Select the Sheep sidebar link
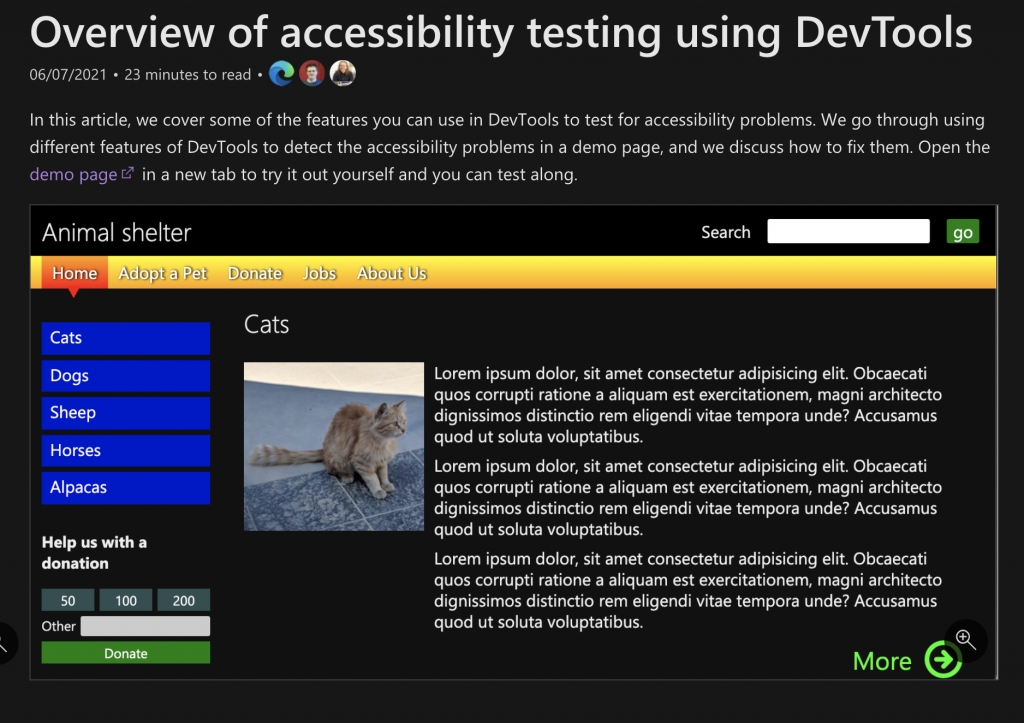This screenshot has width=1024, height=723. pyautogui.click(x=126, y=413)
